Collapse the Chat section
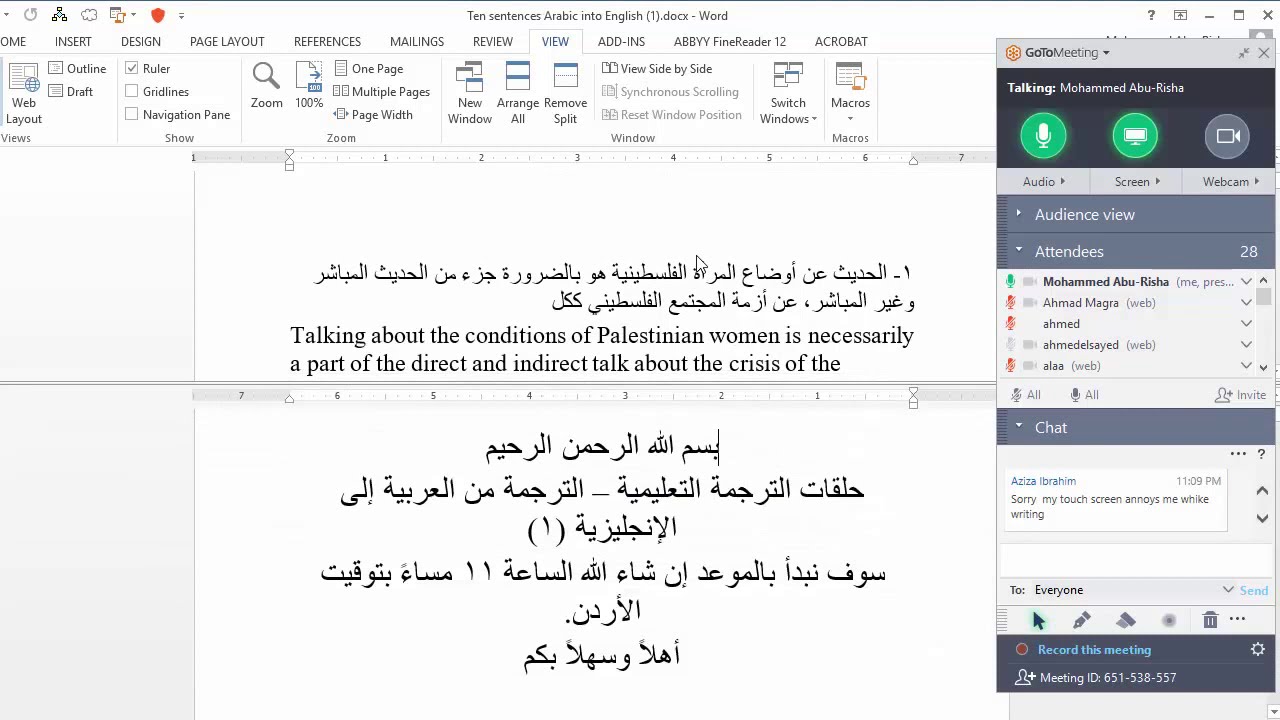The width and height of the screenshot is (1280, 720). click(1018, 427)
